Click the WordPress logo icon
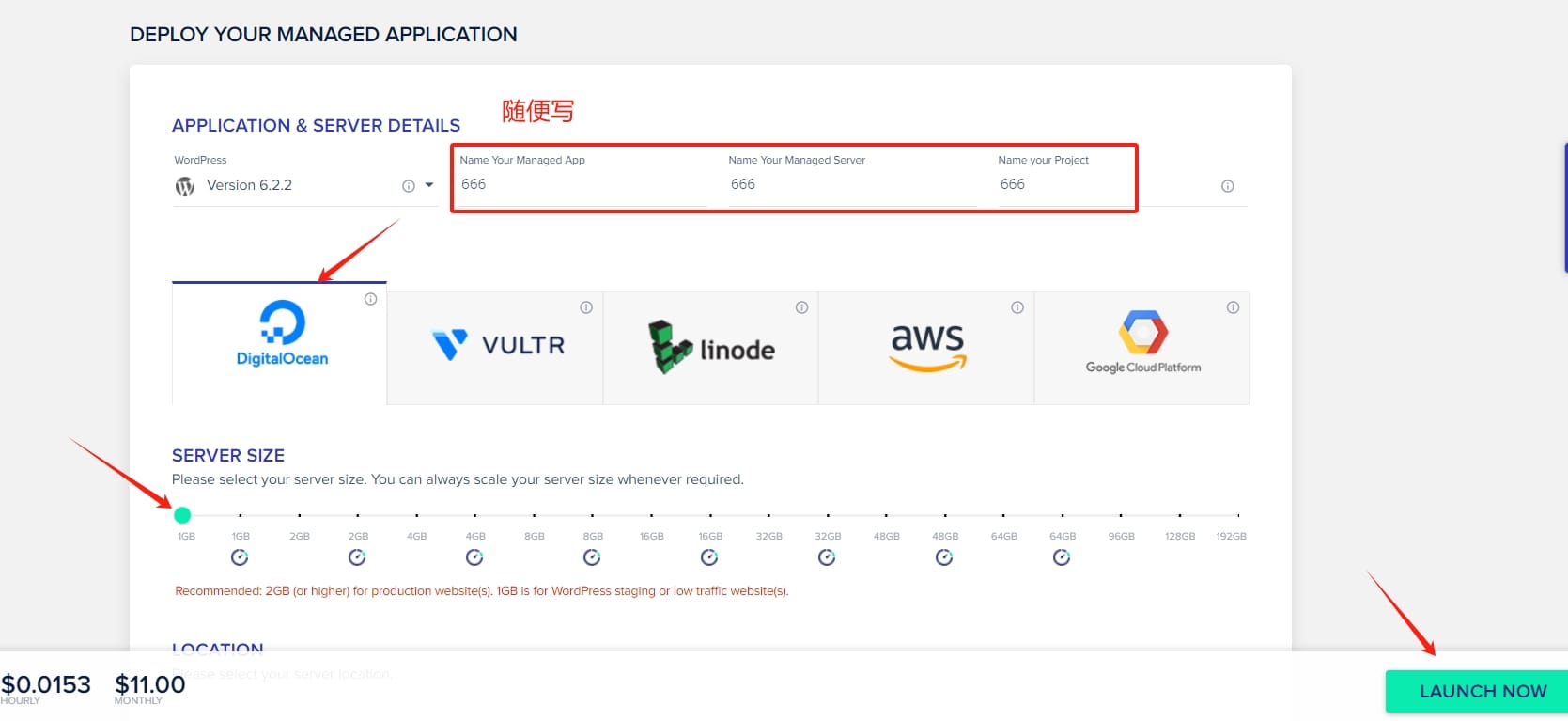Screen dimensions: 1568x721 (x=185, y=186)
